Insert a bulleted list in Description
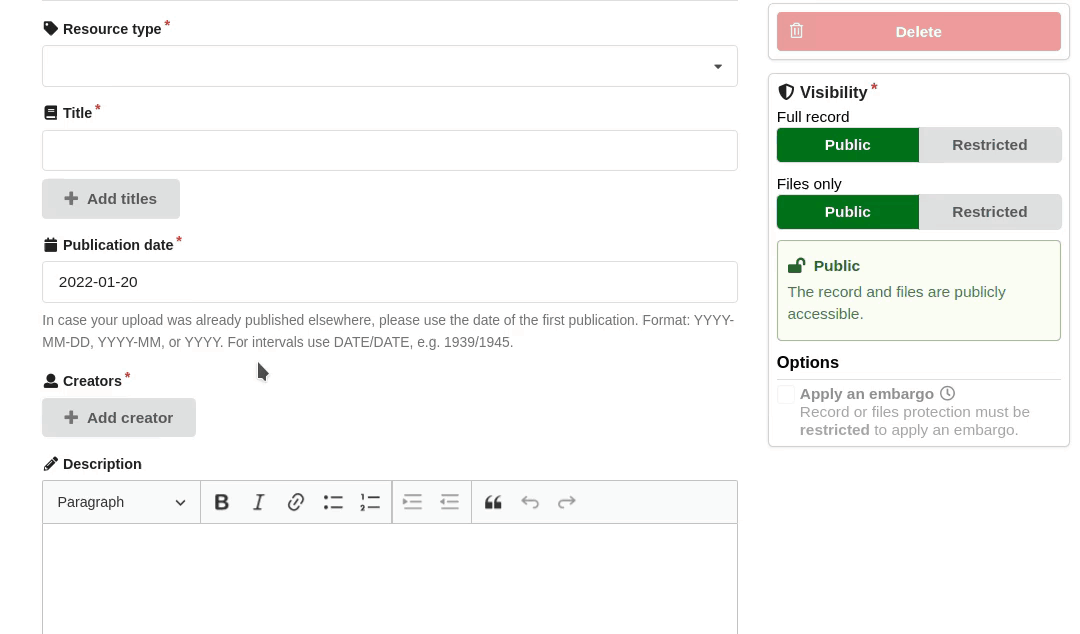Image resolution: width=1080 pixels, height=634 pixels. pos(333,502)
